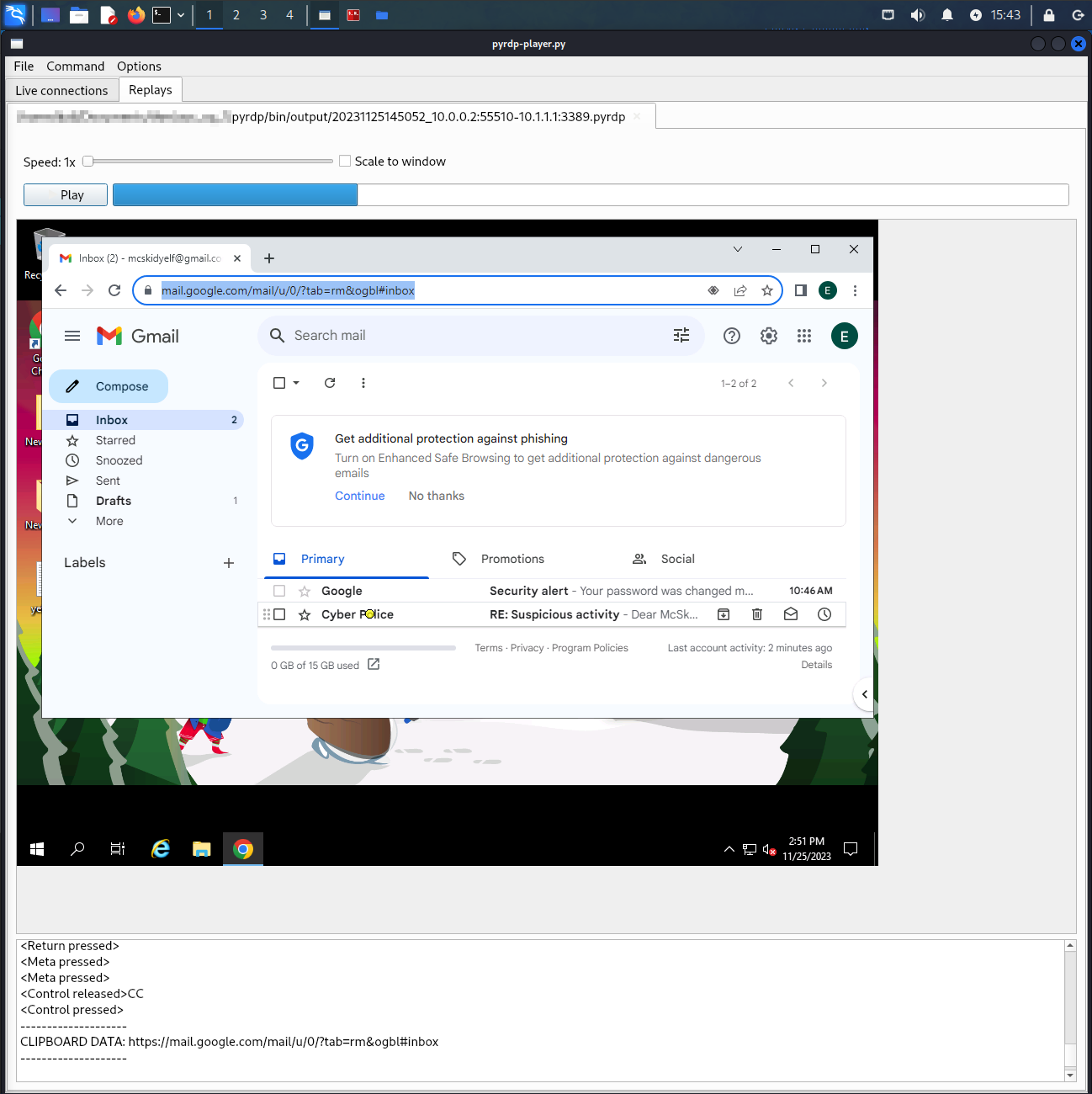Click the Continue link for Safe Browsing
The height and width of the screenshot is (1094, 1092).
[x=360, y=496]
